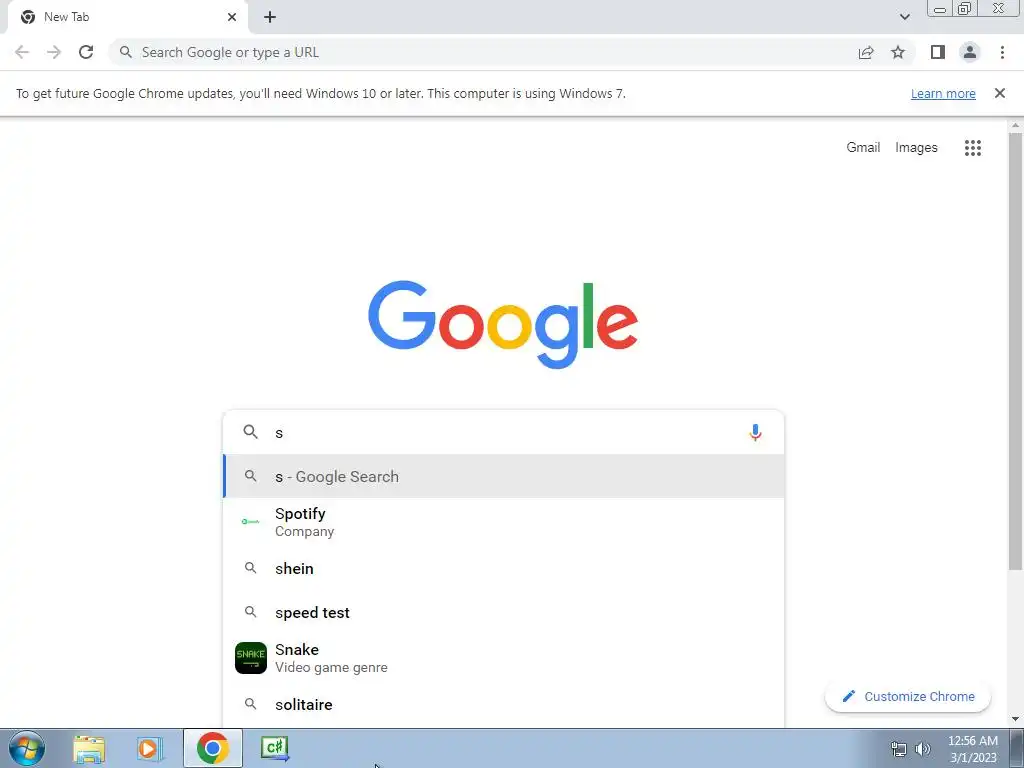Start voice search with microphone icon
Image resolution: width=1024 pixels, height=768 pixels.
point(755,432)
